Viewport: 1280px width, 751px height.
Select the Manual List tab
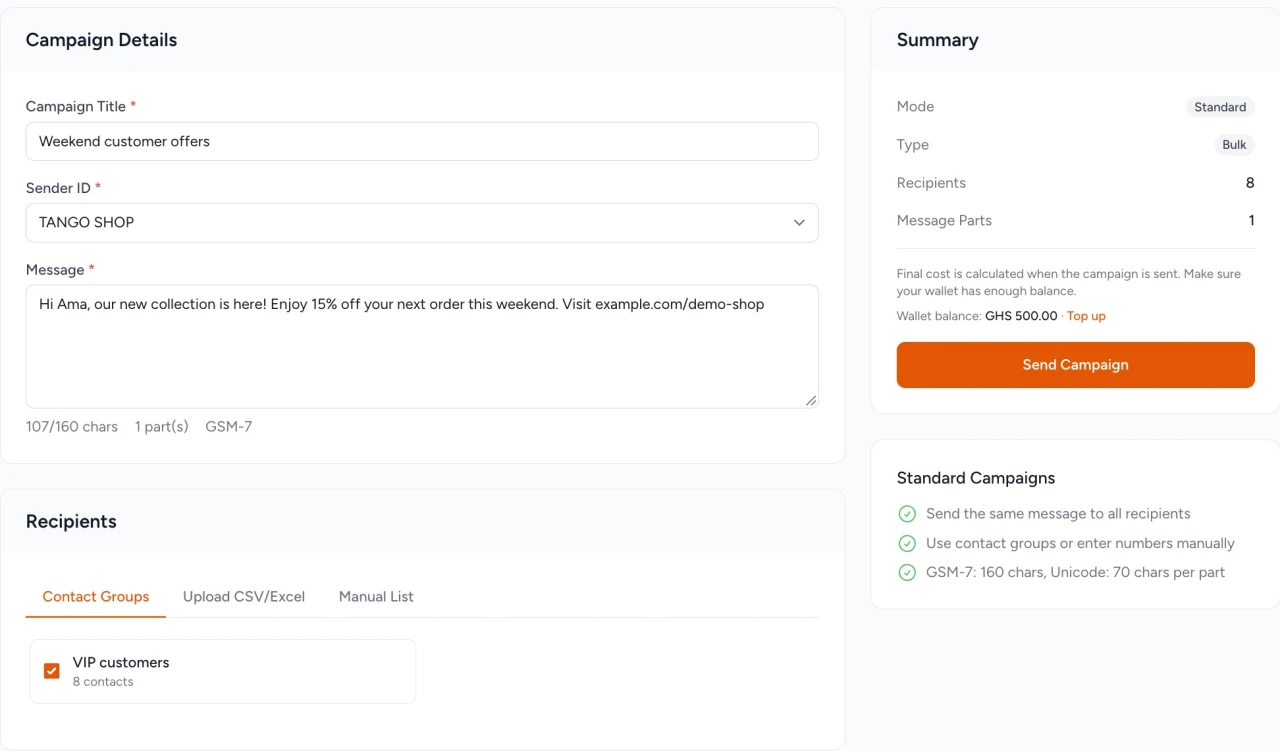(x=376, y=597)
